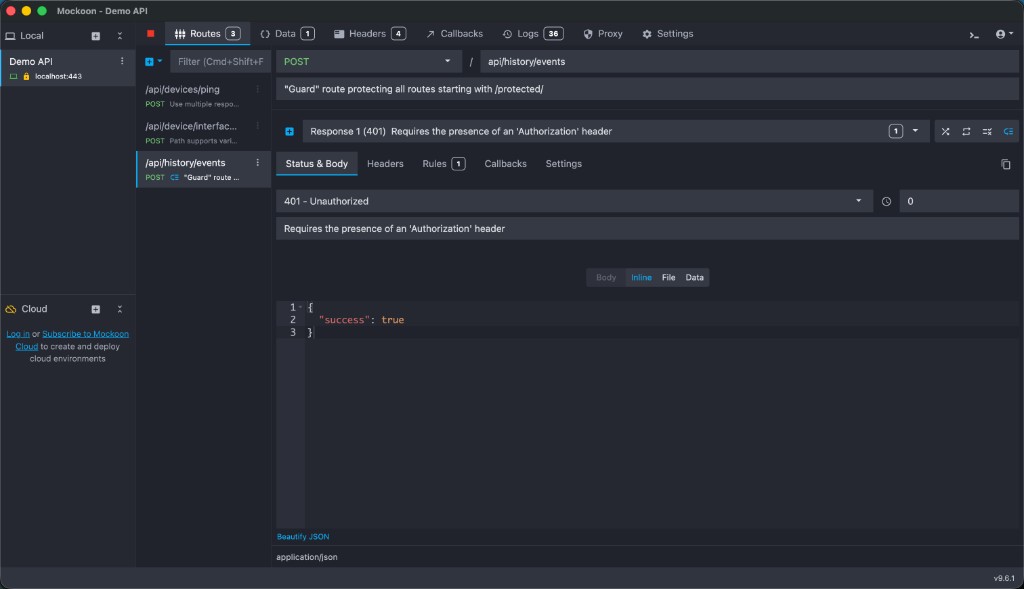This screenshot has width=1024, height=589.
Task: Switch to the top Callbacks tab
Action: coord(455,33)
